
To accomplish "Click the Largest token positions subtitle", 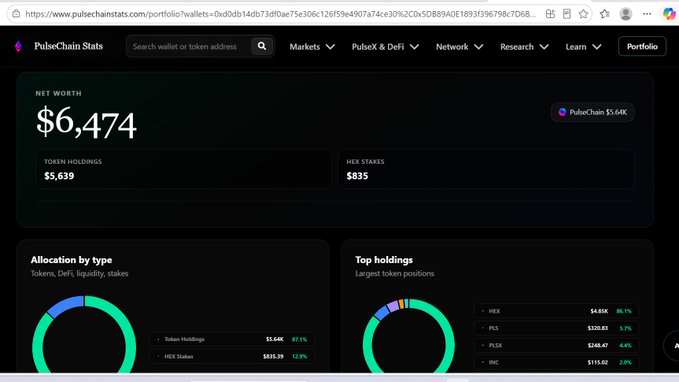I will (x=394, y=273).
